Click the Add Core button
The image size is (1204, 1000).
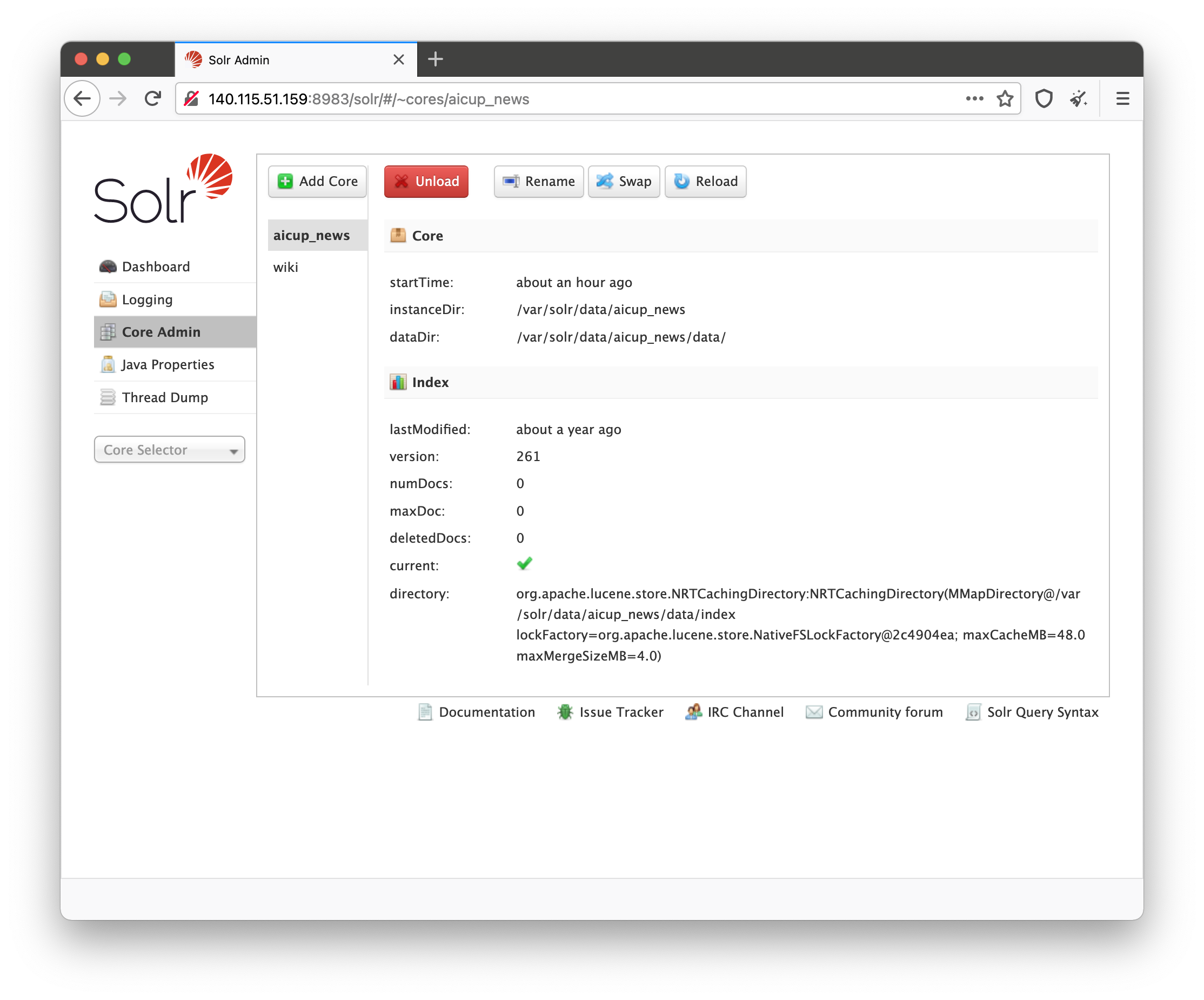(318, 181)
